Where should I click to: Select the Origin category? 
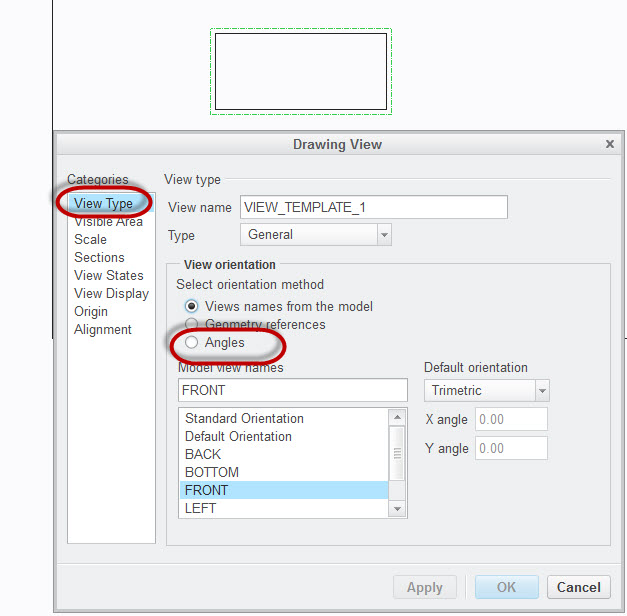point(91,312)
